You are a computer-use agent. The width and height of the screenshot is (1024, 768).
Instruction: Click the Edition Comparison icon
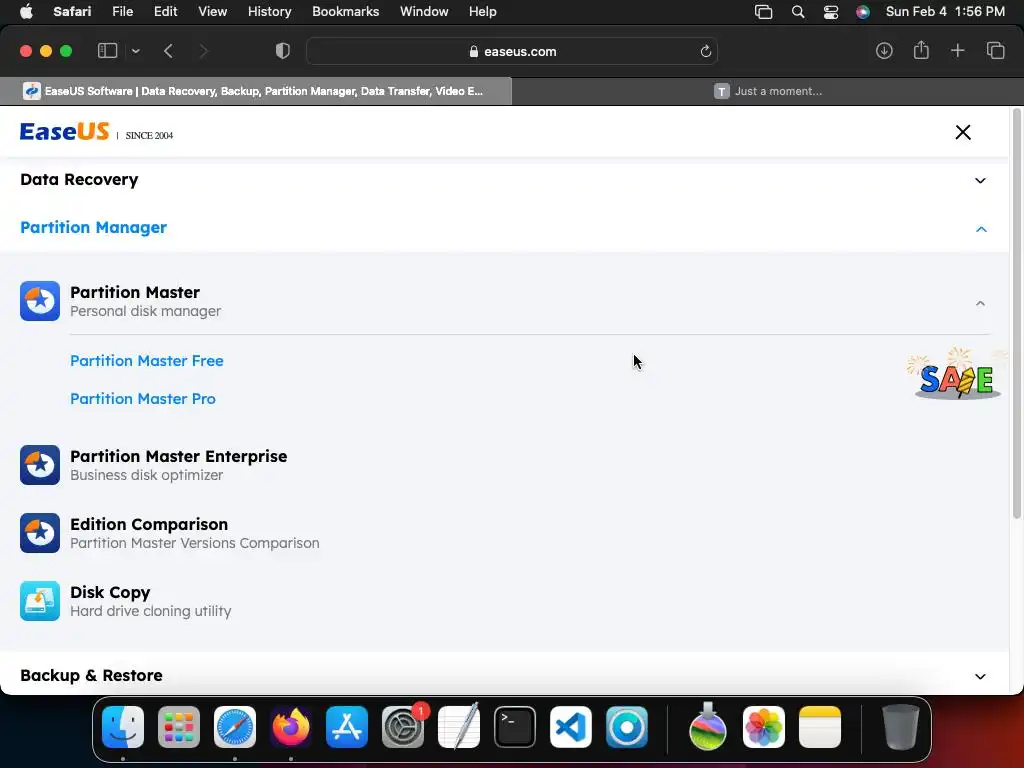[x=40, y=533]
